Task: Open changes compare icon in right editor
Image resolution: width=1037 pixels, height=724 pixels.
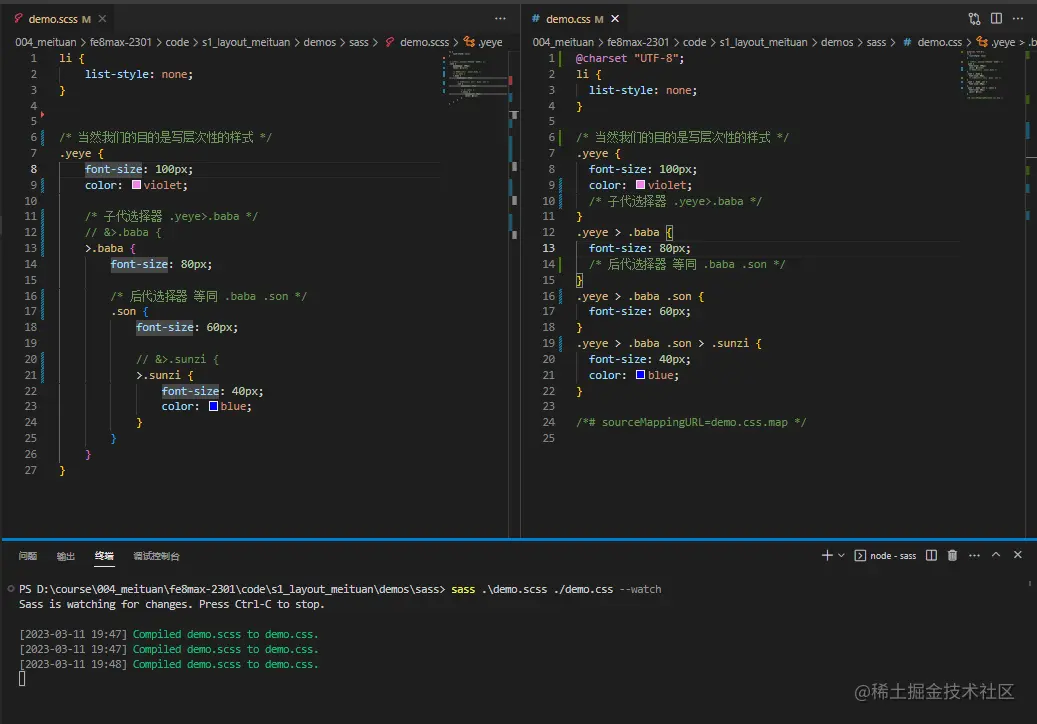Action: 974,19
